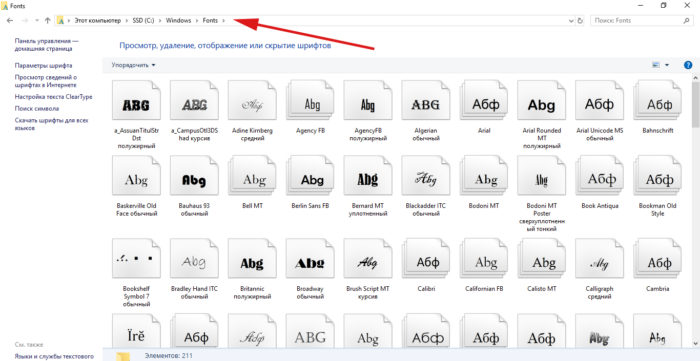700x361 pixels.
Task: Open Языки и службы текстового link
Action: click(x=54, y=356)
